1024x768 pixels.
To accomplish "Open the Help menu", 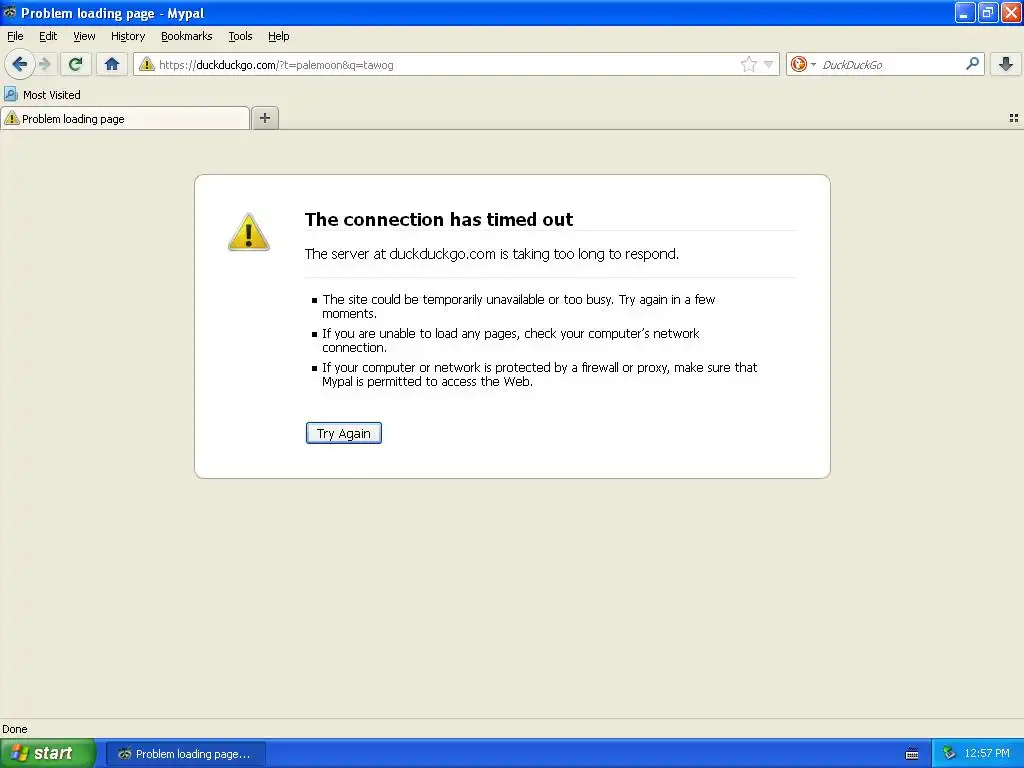I will [x=279, y=37].
